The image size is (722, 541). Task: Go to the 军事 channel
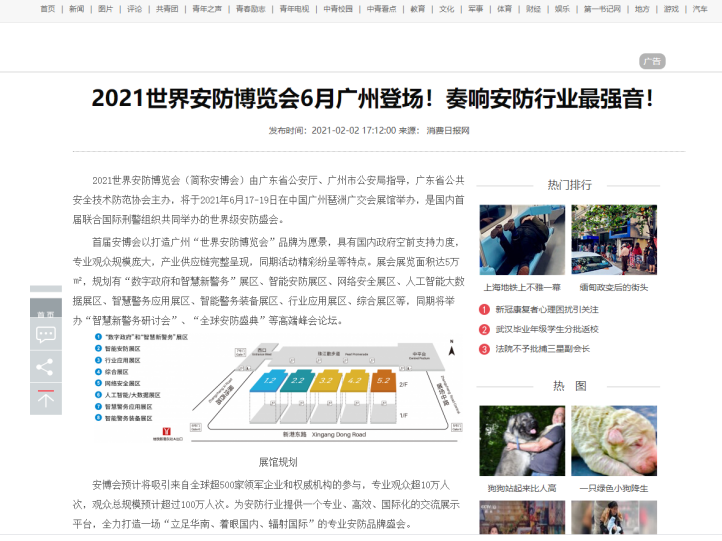pos(476,9)
